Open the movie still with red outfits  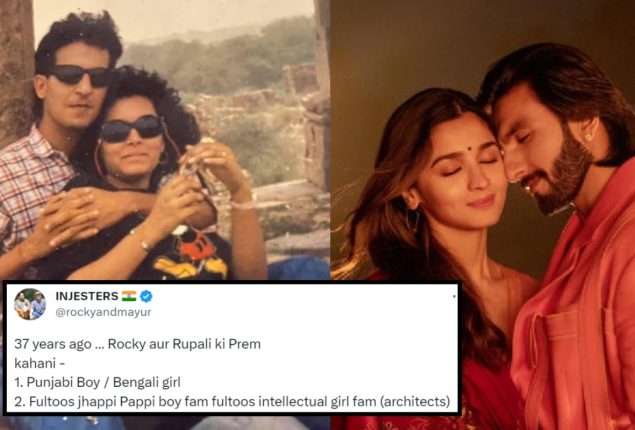pos(483,215)
